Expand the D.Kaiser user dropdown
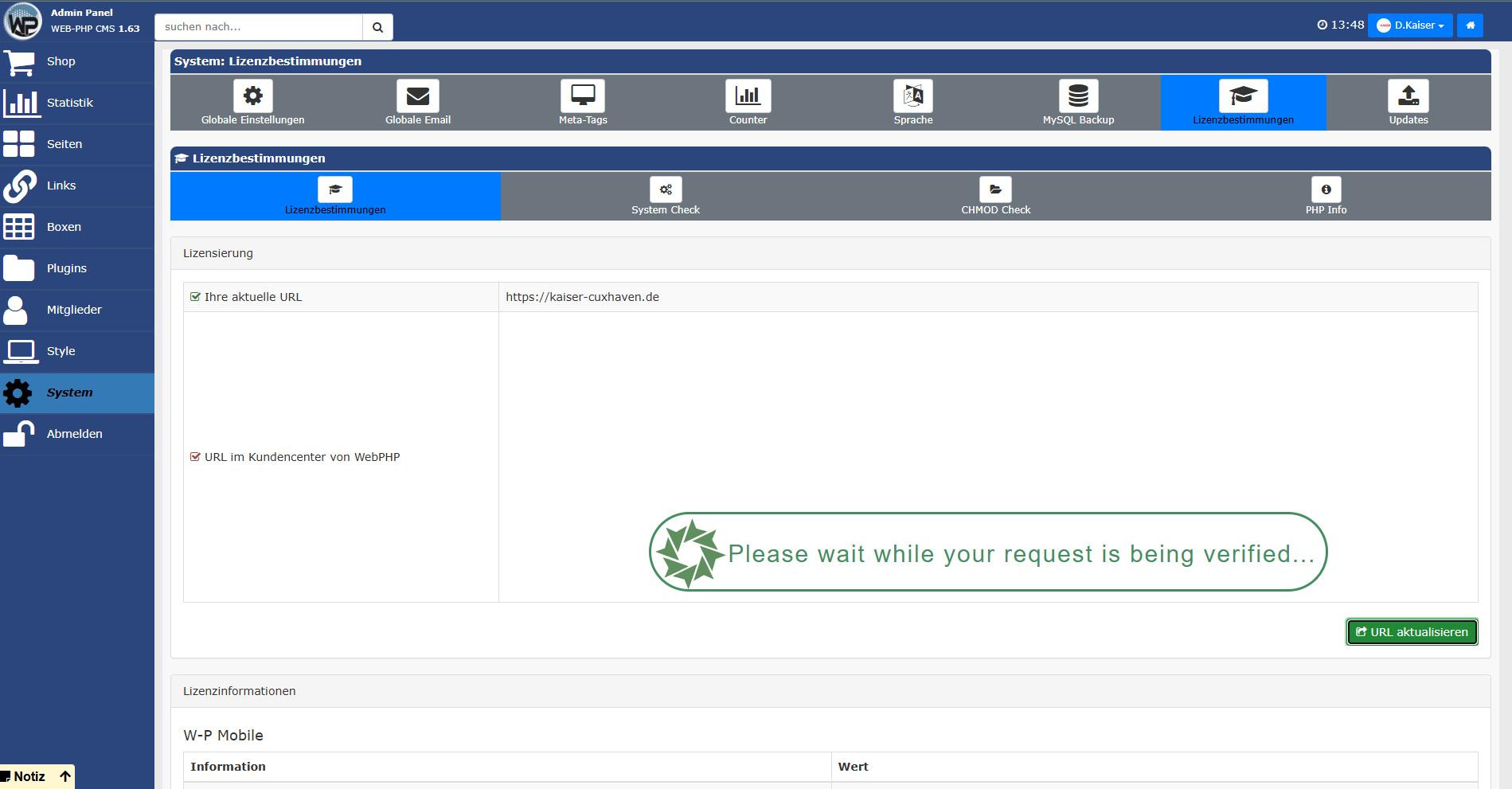Image resolution: width=1512 pixels, height=789 pixels. (x=1410, y=25)
